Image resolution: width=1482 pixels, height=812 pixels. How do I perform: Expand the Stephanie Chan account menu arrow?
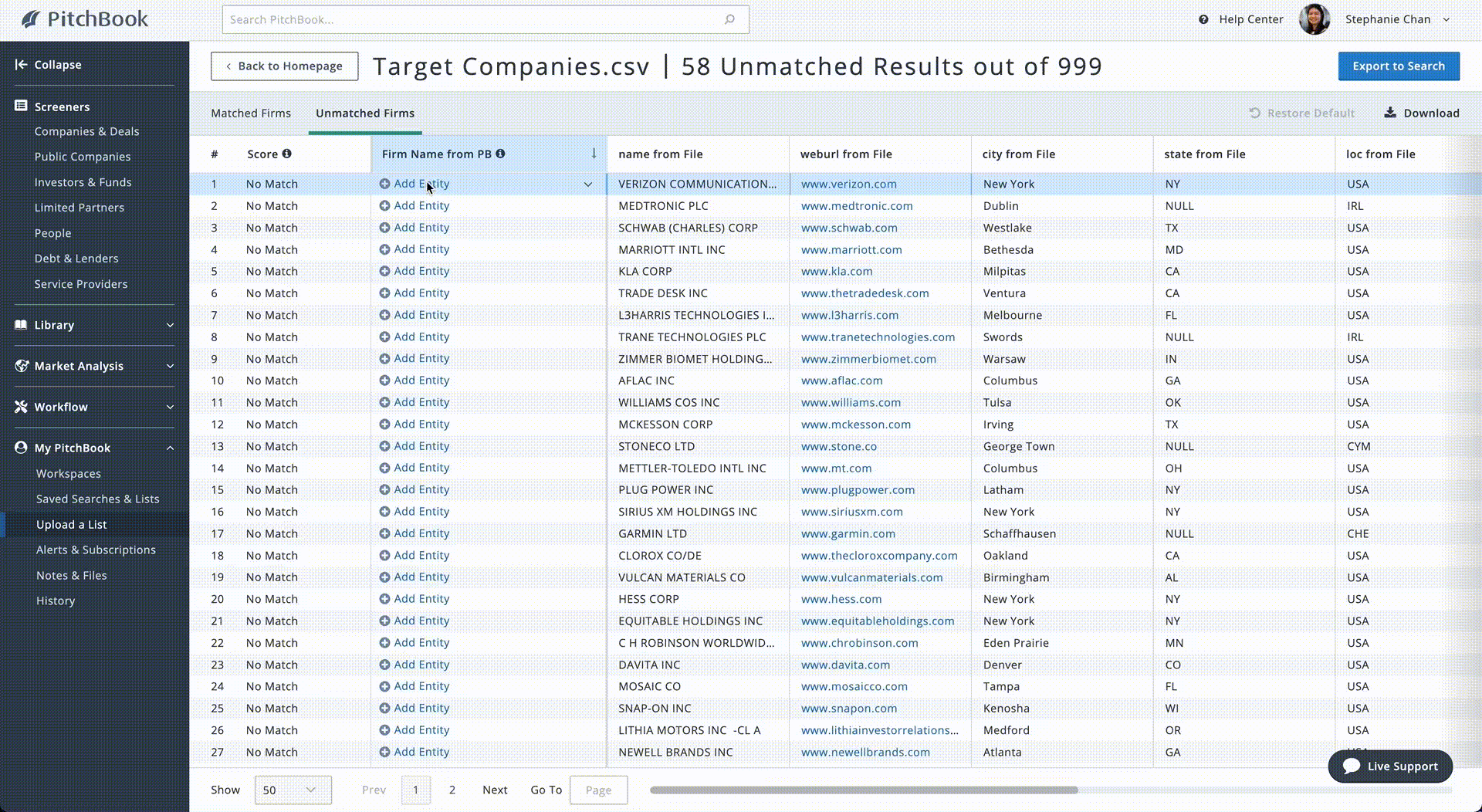1446,19
